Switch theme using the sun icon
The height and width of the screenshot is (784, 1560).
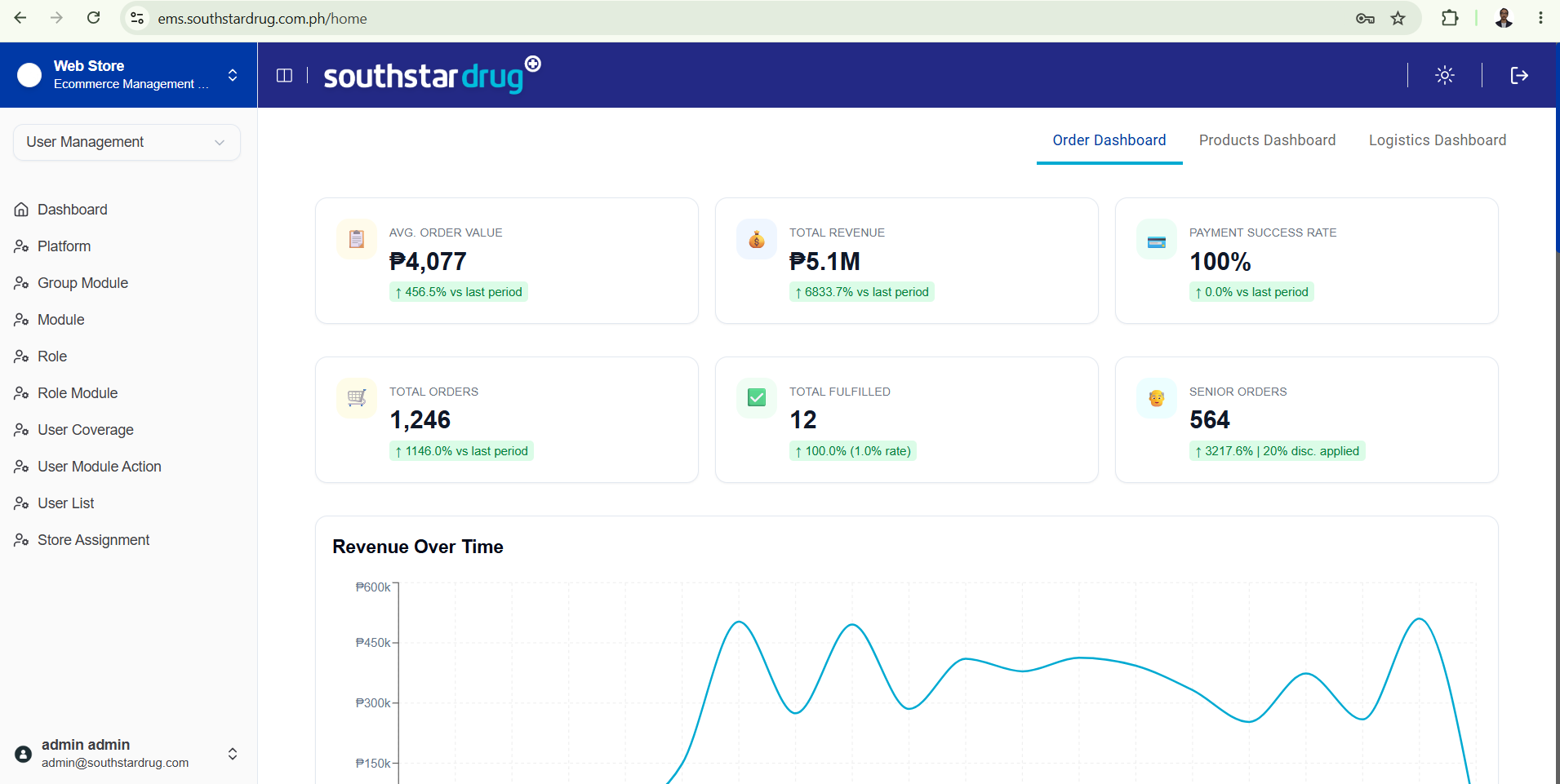tap(1444, 76)
